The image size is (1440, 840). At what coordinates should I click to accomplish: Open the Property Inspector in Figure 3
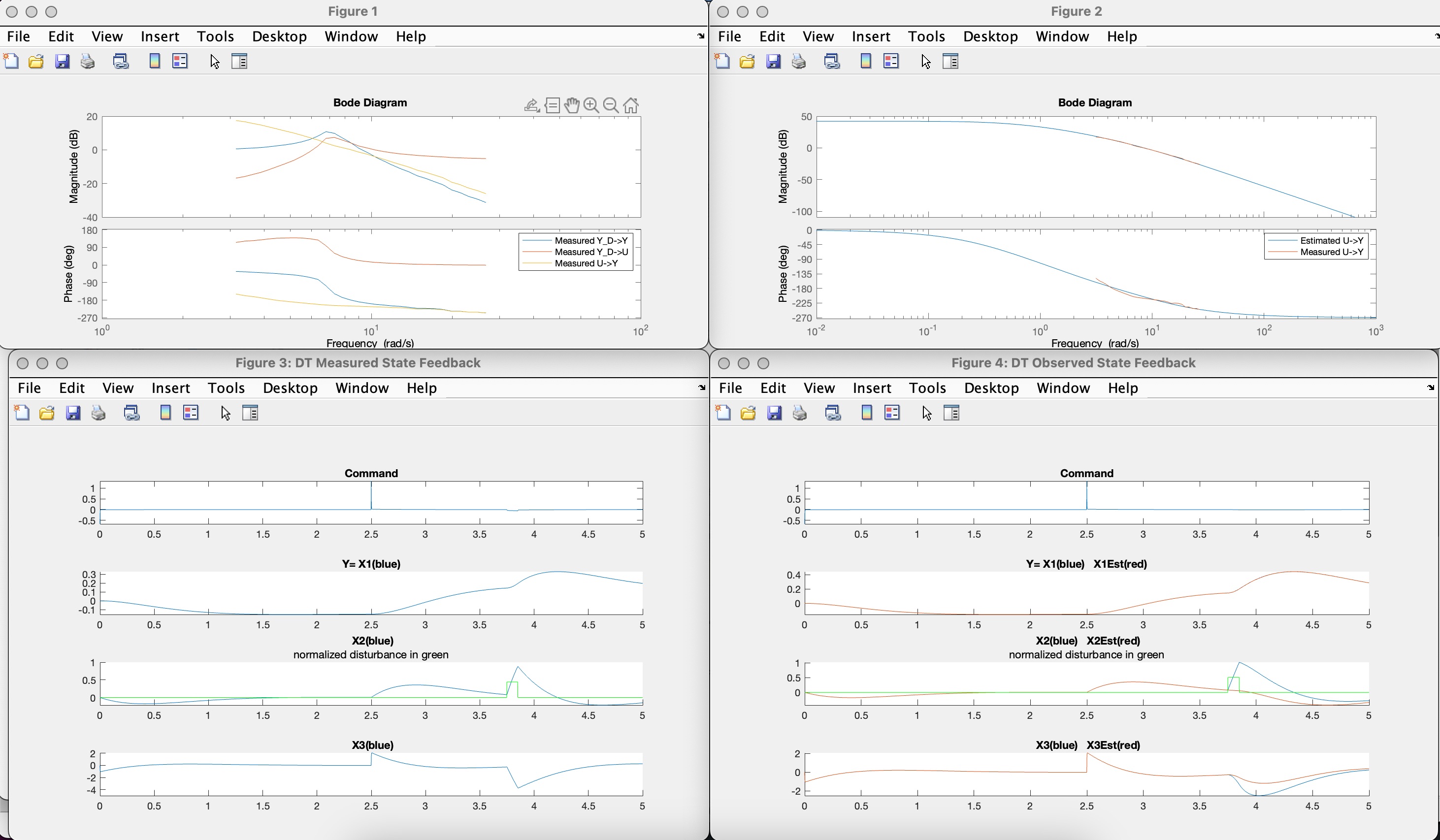click(x=250, y=413)
